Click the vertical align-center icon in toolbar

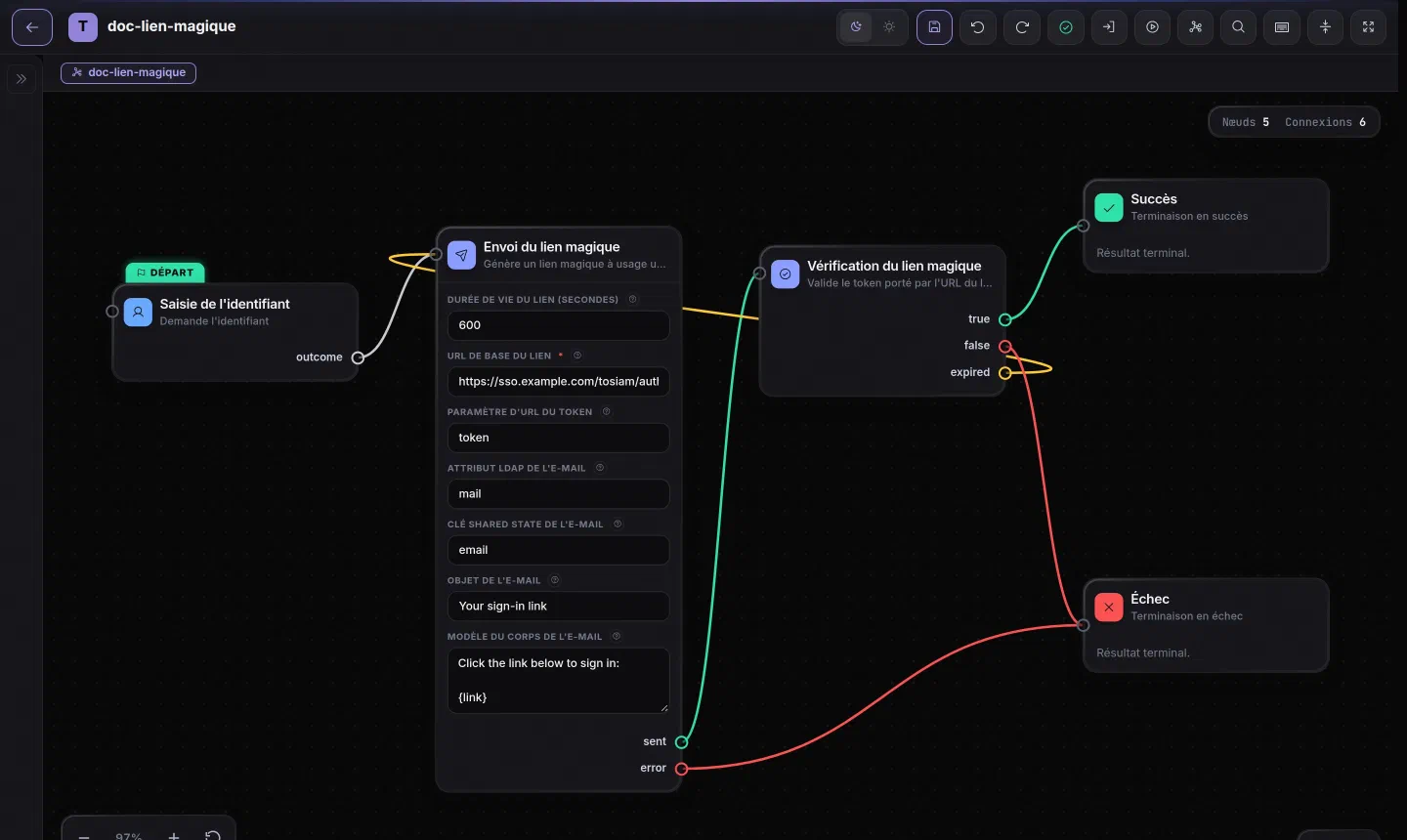click(1326, 27)
